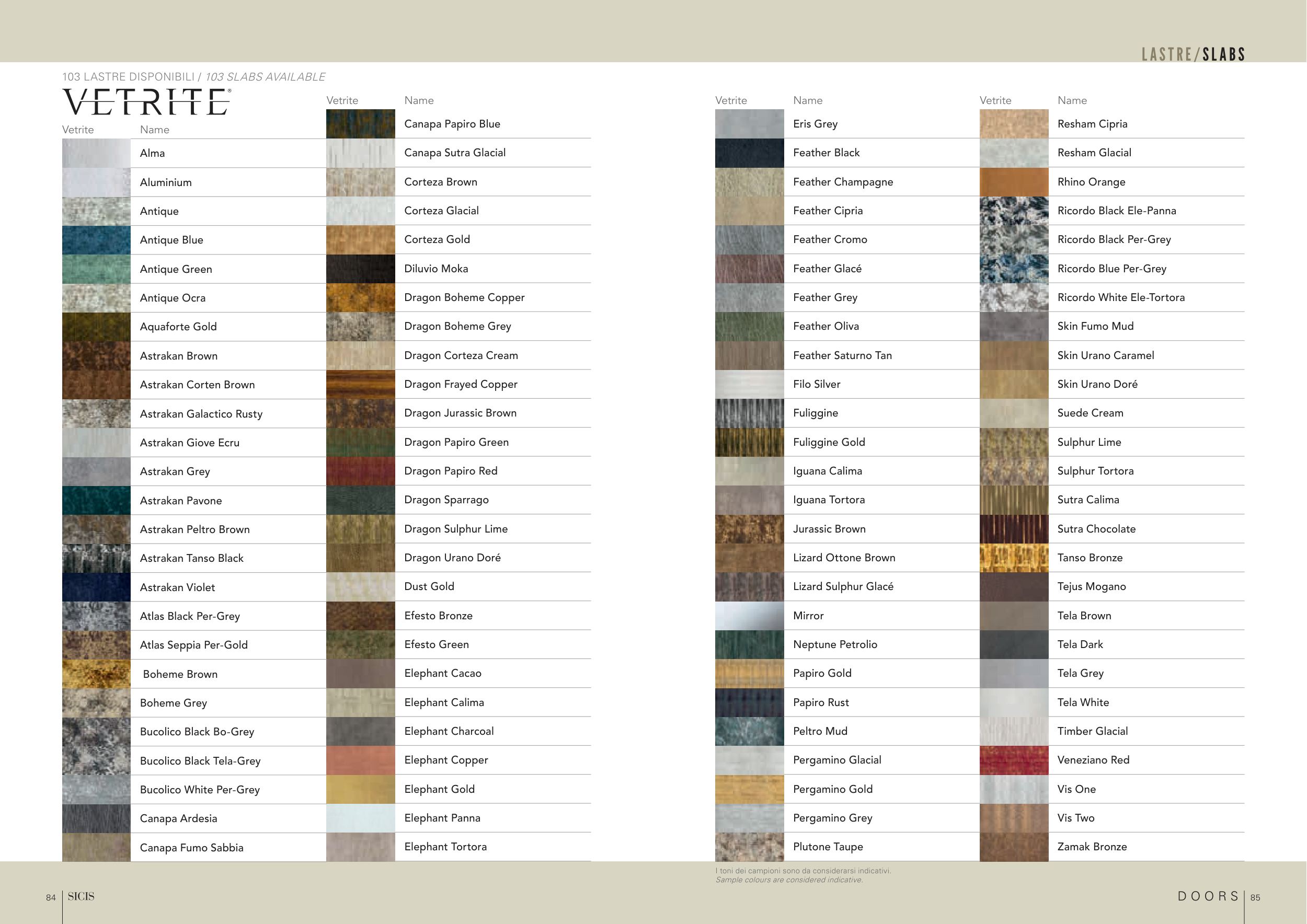Image resolution: width=1307 pixels, height=924 pixels.
Task: Click the Antique Blue swatch
Action: (96, 240)
